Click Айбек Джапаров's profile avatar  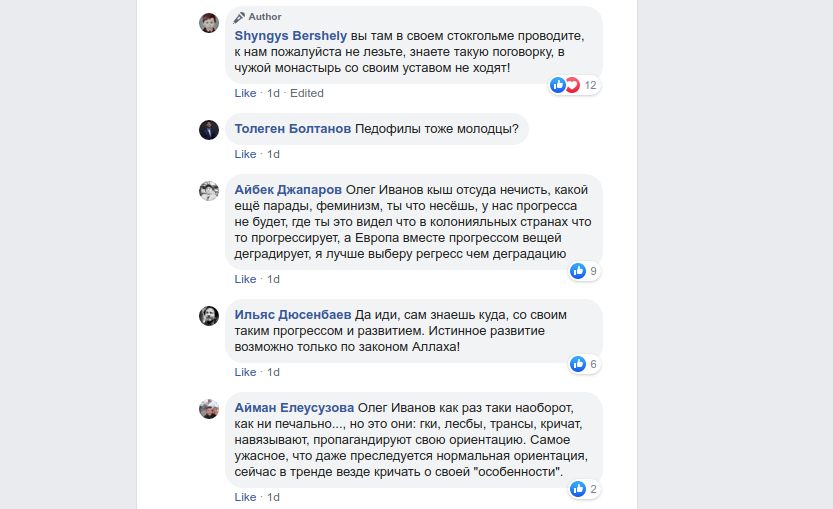point(209,191)
